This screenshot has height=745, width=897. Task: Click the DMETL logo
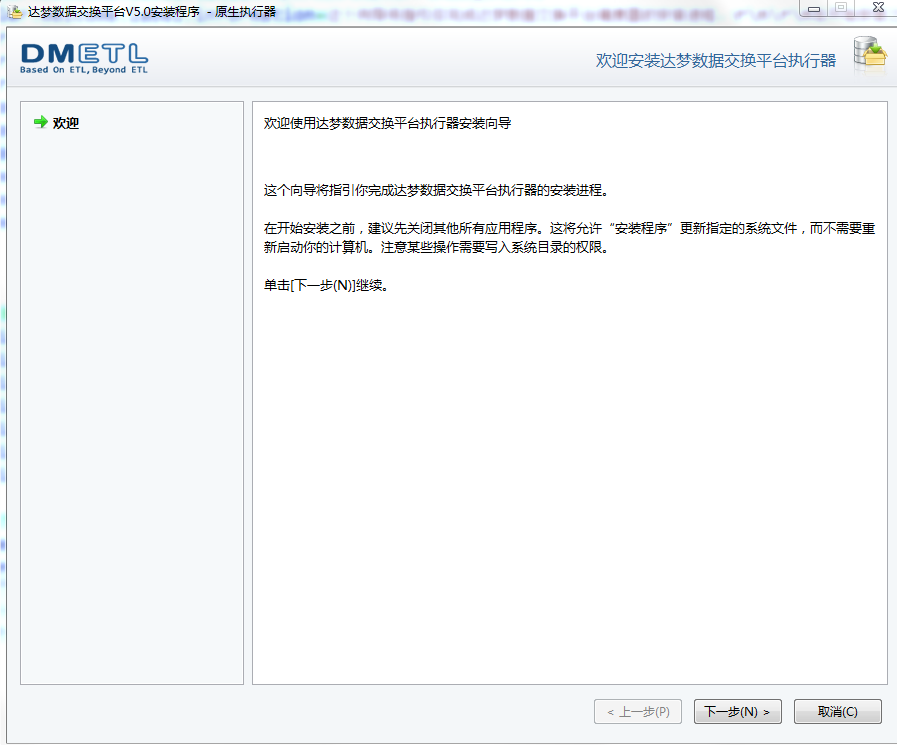point(84,59)
